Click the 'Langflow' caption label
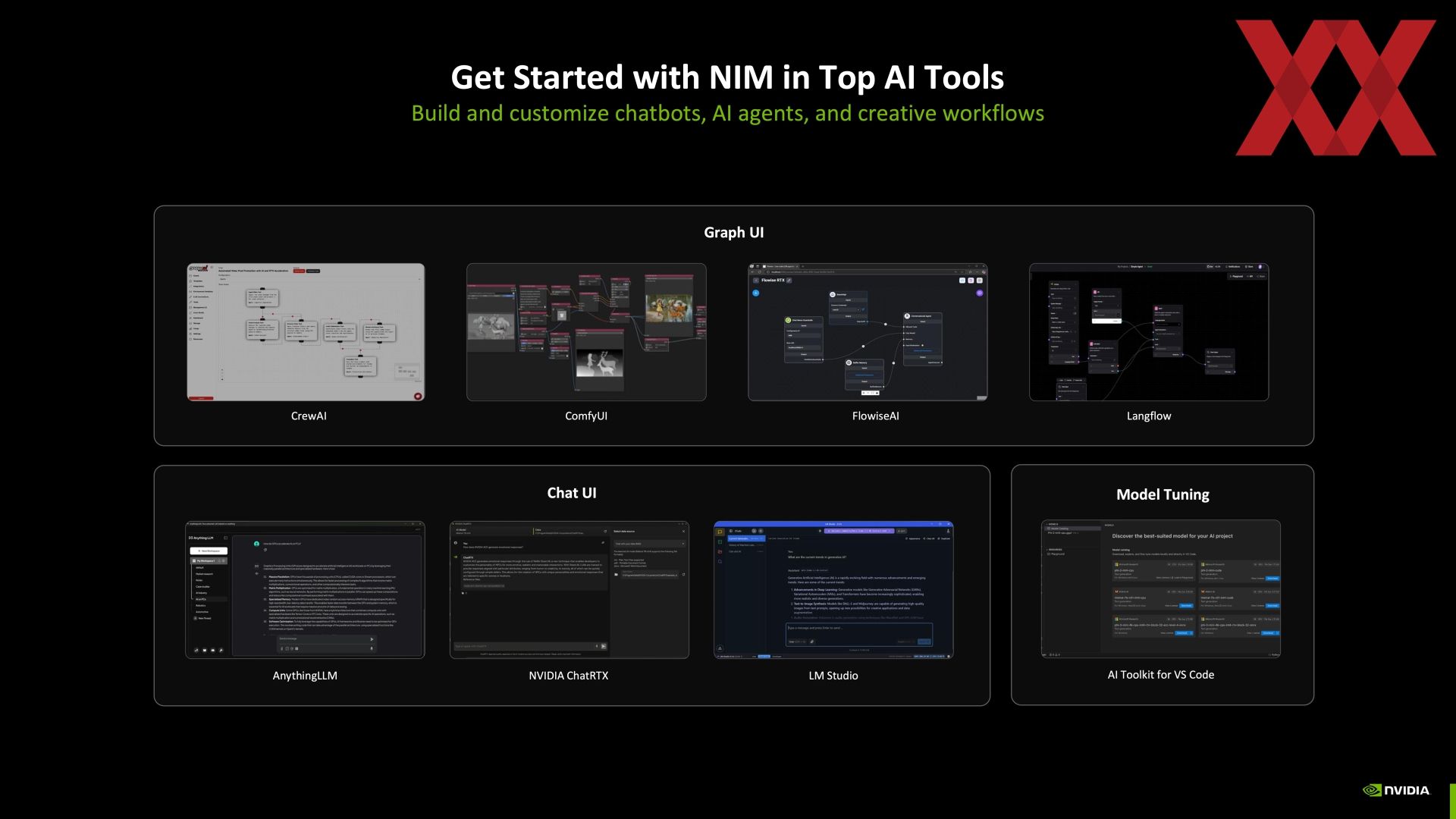This screenshot has width=1456, height=819. [1149, 416]
